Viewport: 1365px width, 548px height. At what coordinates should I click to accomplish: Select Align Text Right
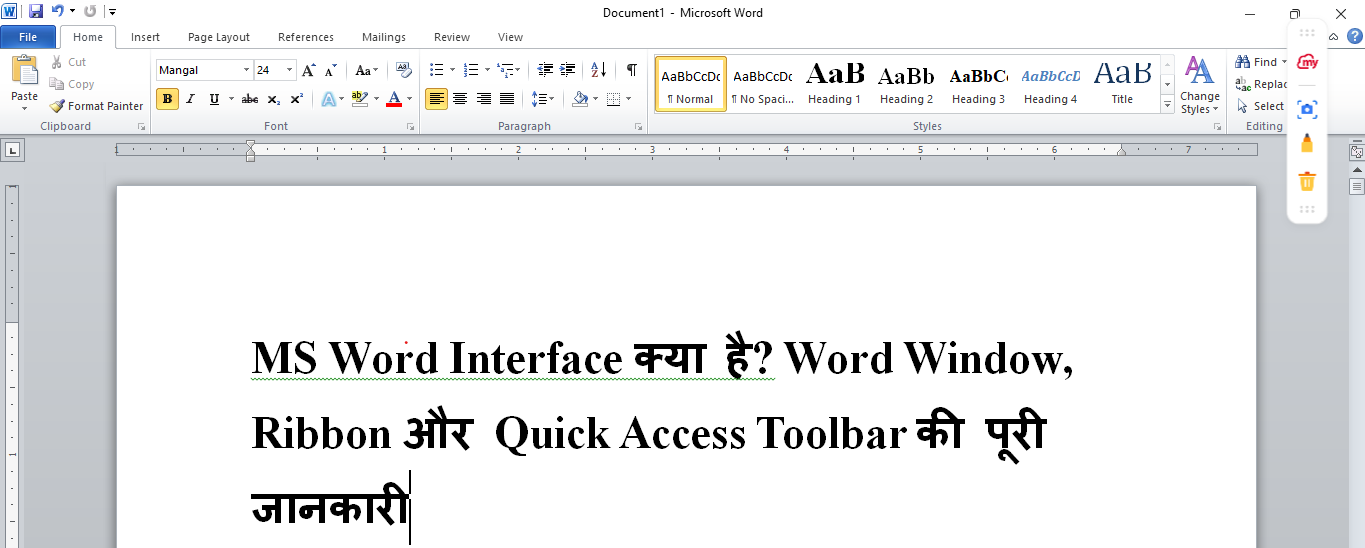pos(484,99)
